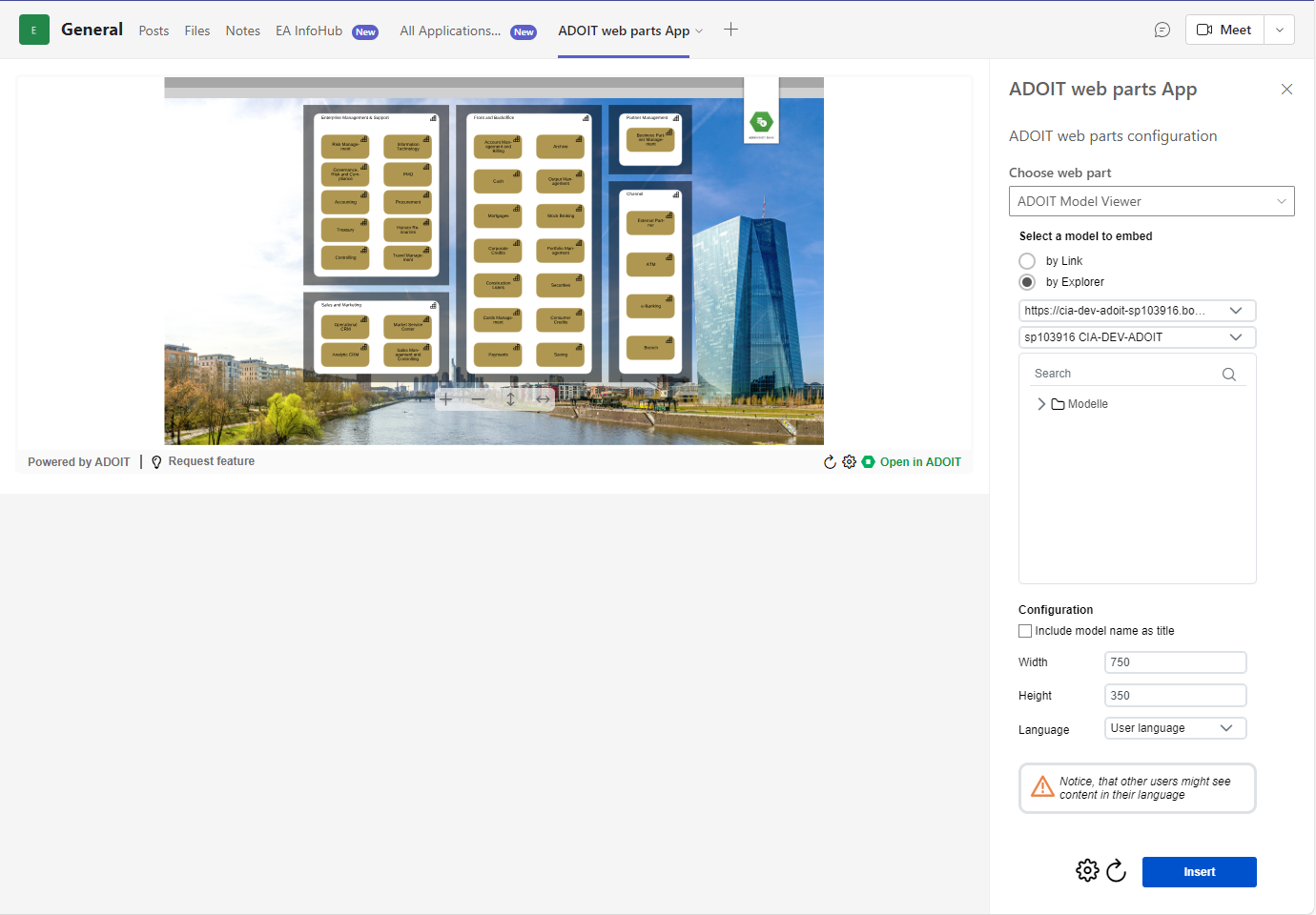The height and width of the screenshot is (915, 1316).
Task: Open the 'ADOIT Model Viewer' web part dropdown
Action: (x=1151, y=201)
